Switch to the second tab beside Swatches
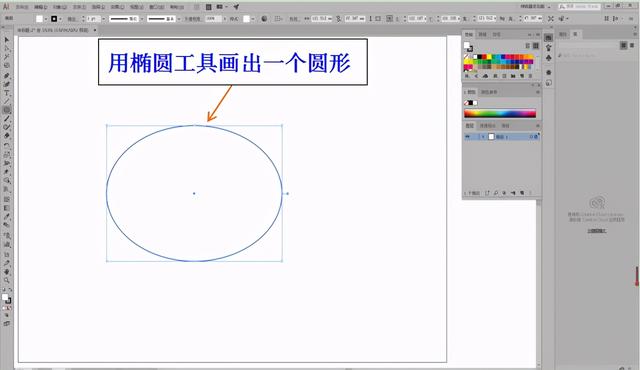Viewport: 640px width, 370px height. [482, 35]
